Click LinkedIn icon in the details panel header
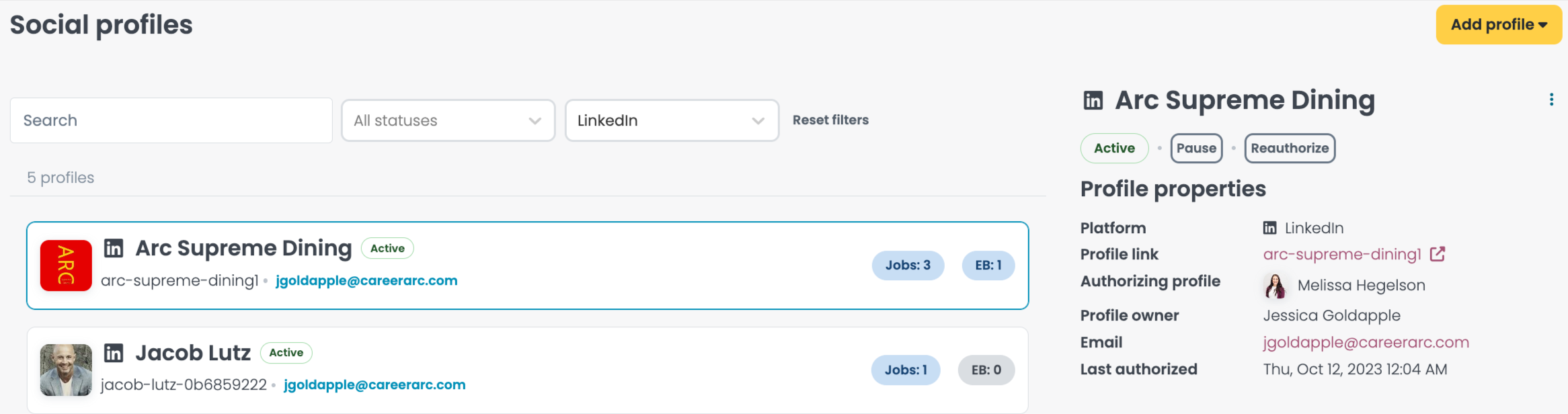Screen dimensions: 1568x414 1093,100
